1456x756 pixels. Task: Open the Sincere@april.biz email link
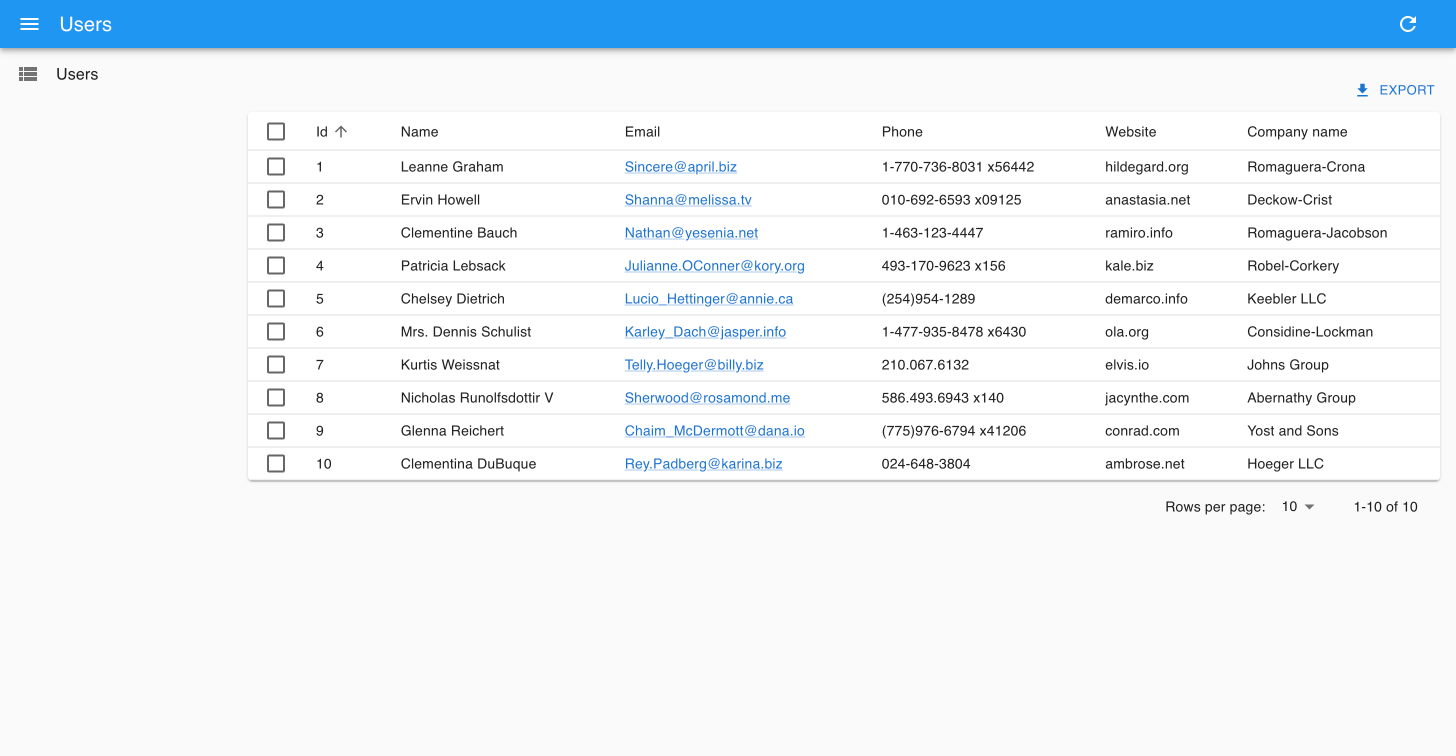tap(680, 167)
